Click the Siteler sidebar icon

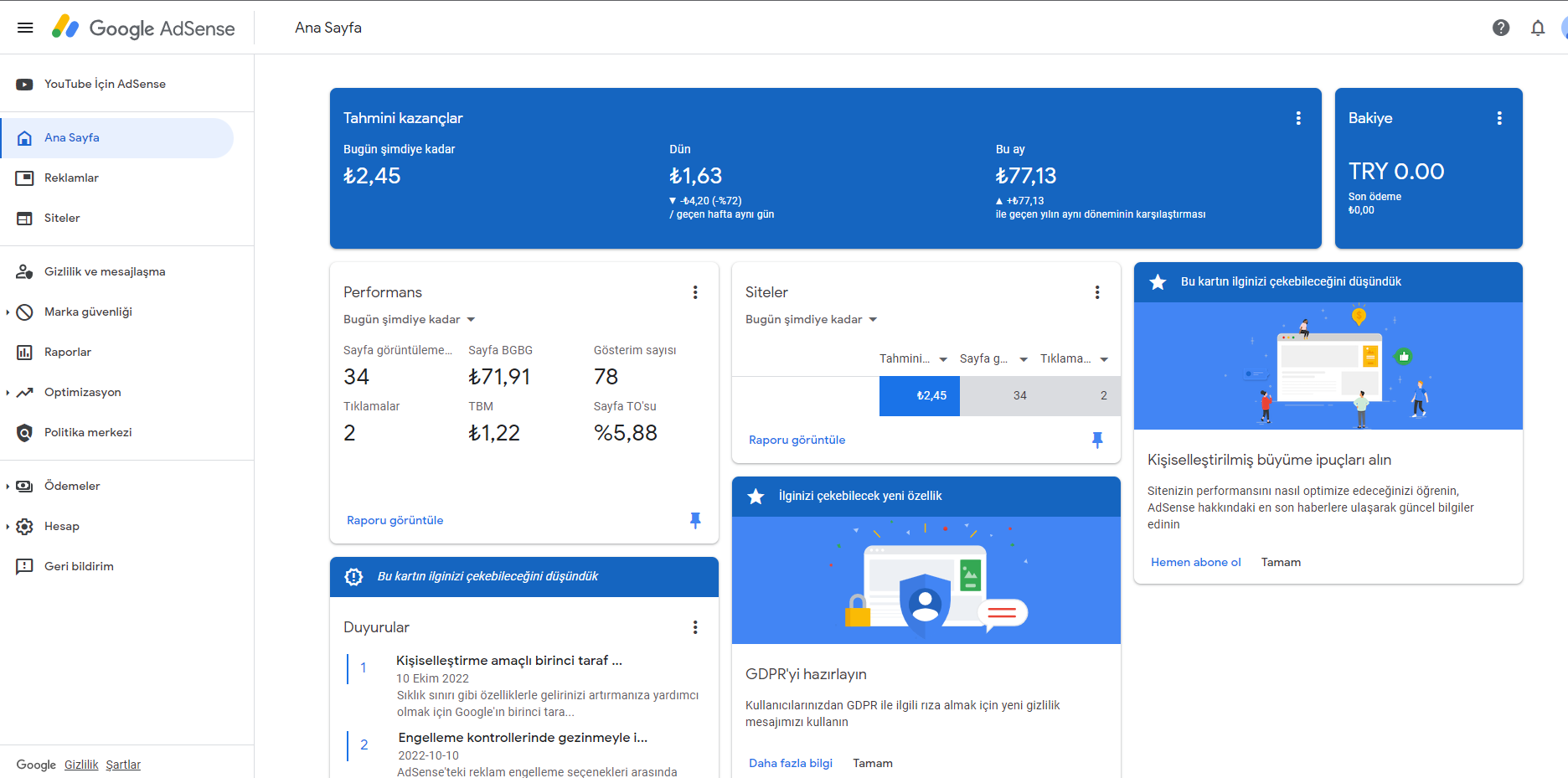click(x=24, y=219)
